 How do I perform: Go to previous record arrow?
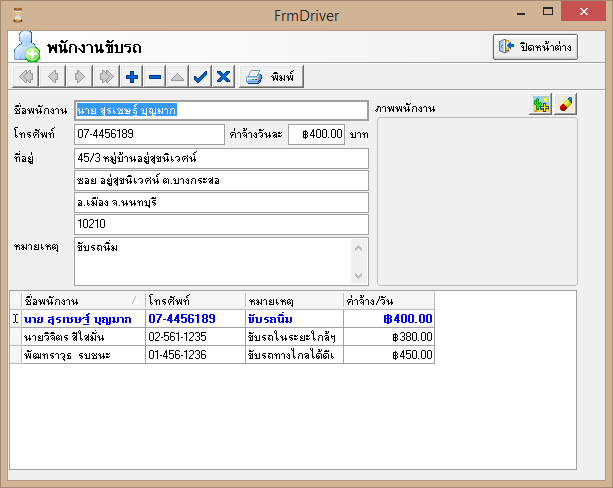tap(53, 76)
